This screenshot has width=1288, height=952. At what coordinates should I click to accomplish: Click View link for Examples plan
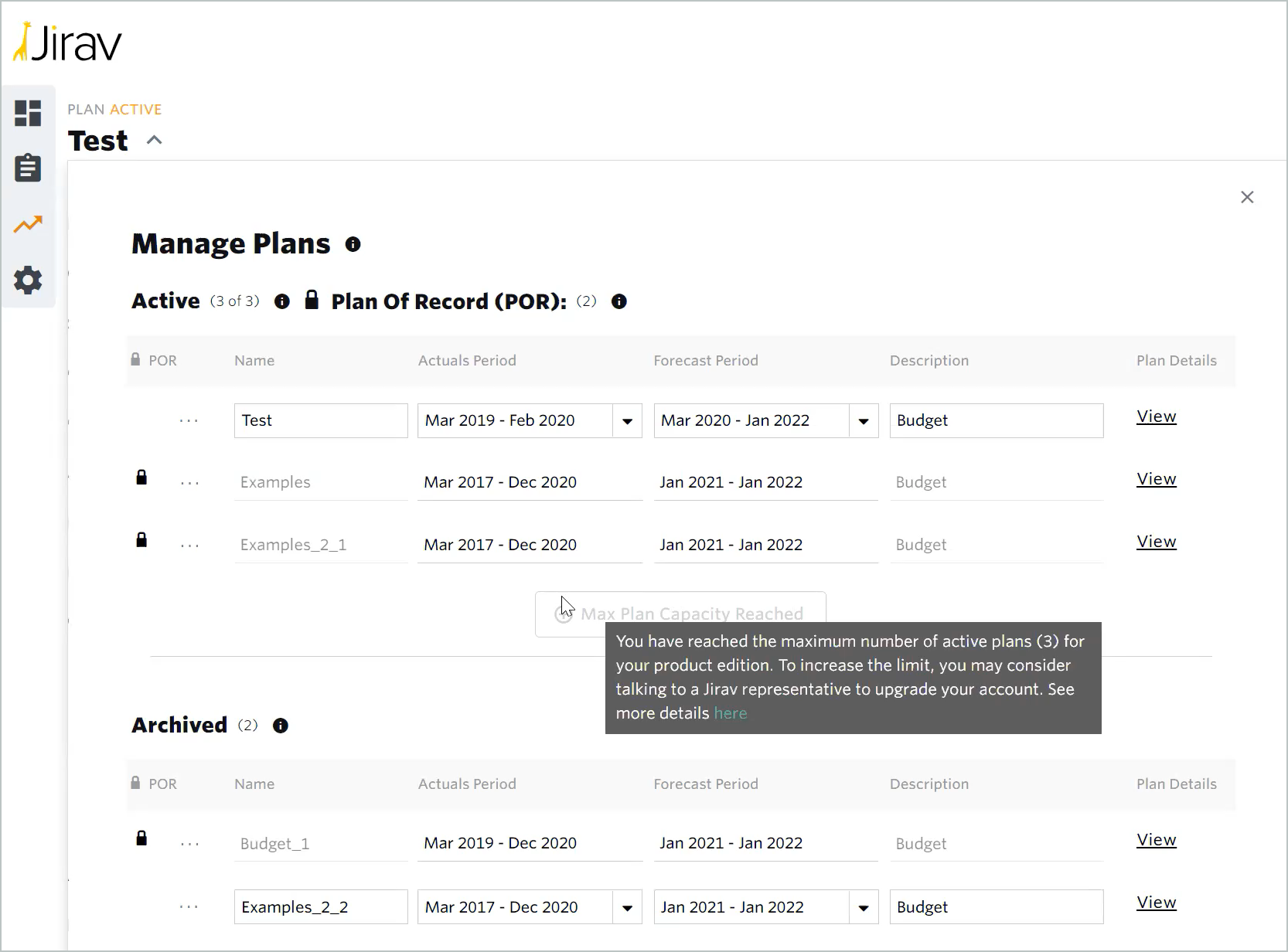pyautogui.click(x=1156, y=479)
